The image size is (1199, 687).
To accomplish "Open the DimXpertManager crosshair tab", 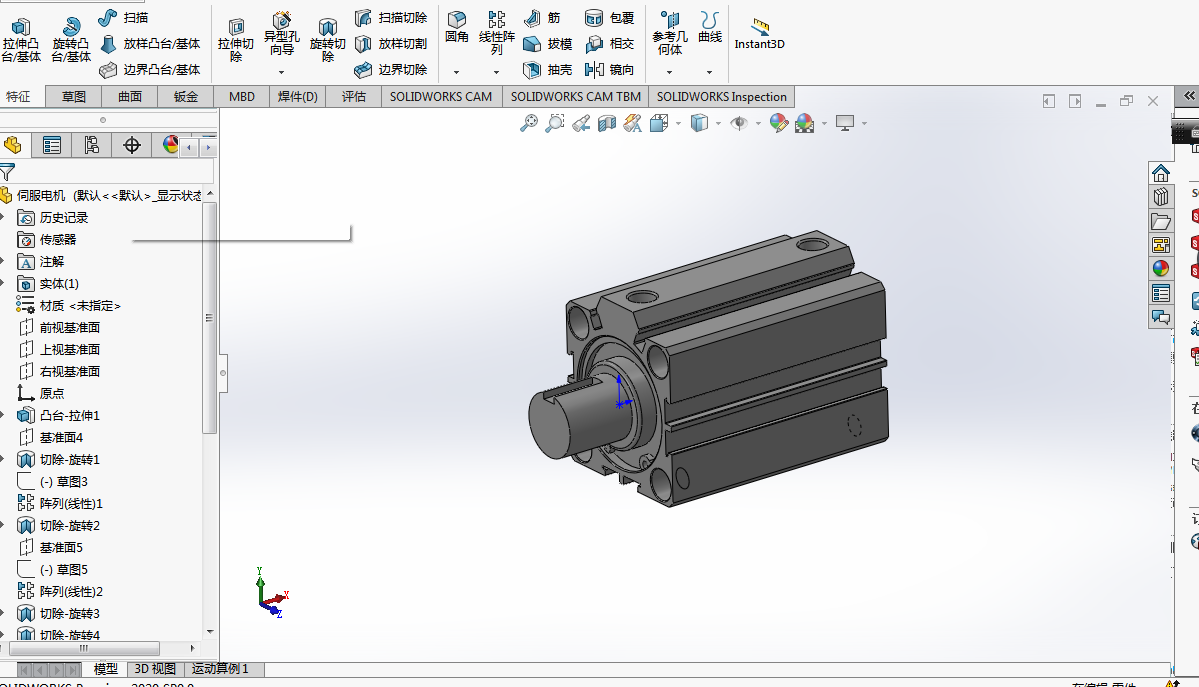I will point(132,145).
